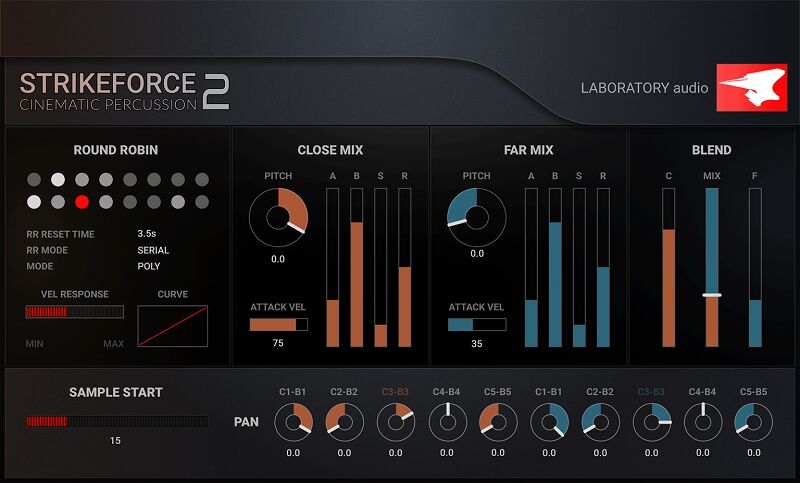
Task: Select the last C5-B5 range label
Action: pyautogui.click(x=754, y=392)
